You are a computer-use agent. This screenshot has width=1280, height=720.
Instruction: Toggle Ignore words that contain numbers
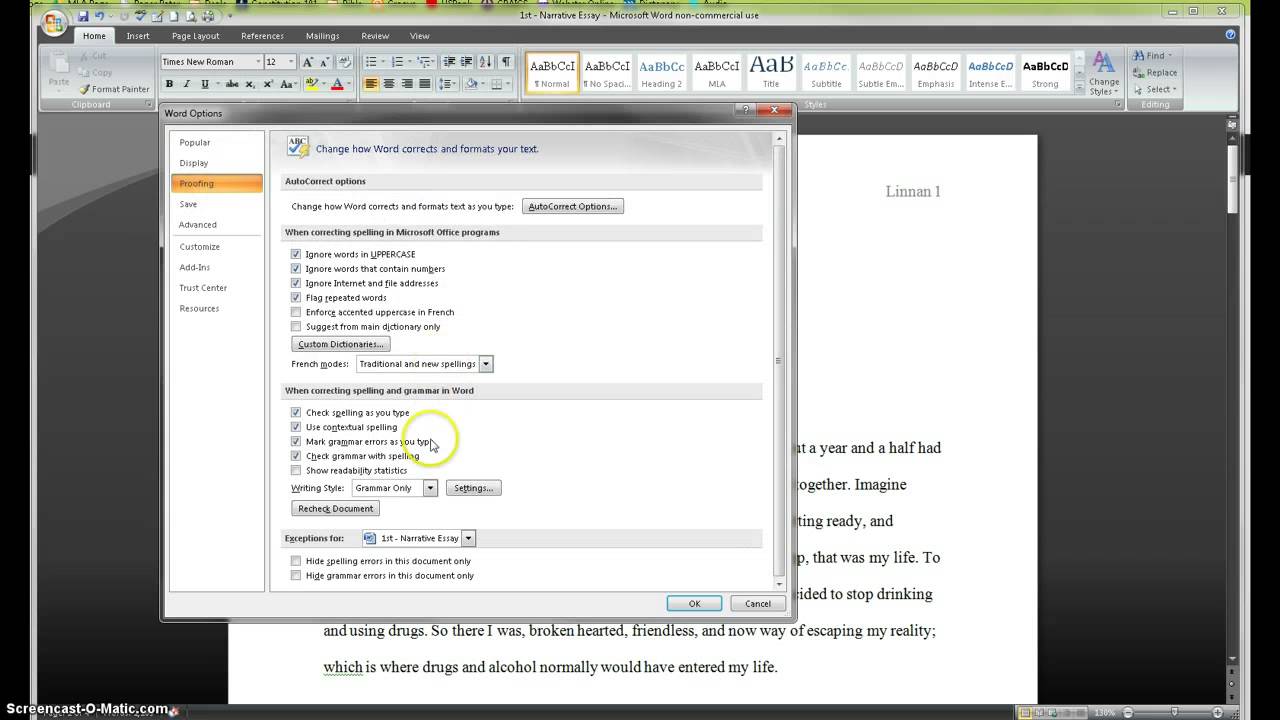[x=296, y=268]
